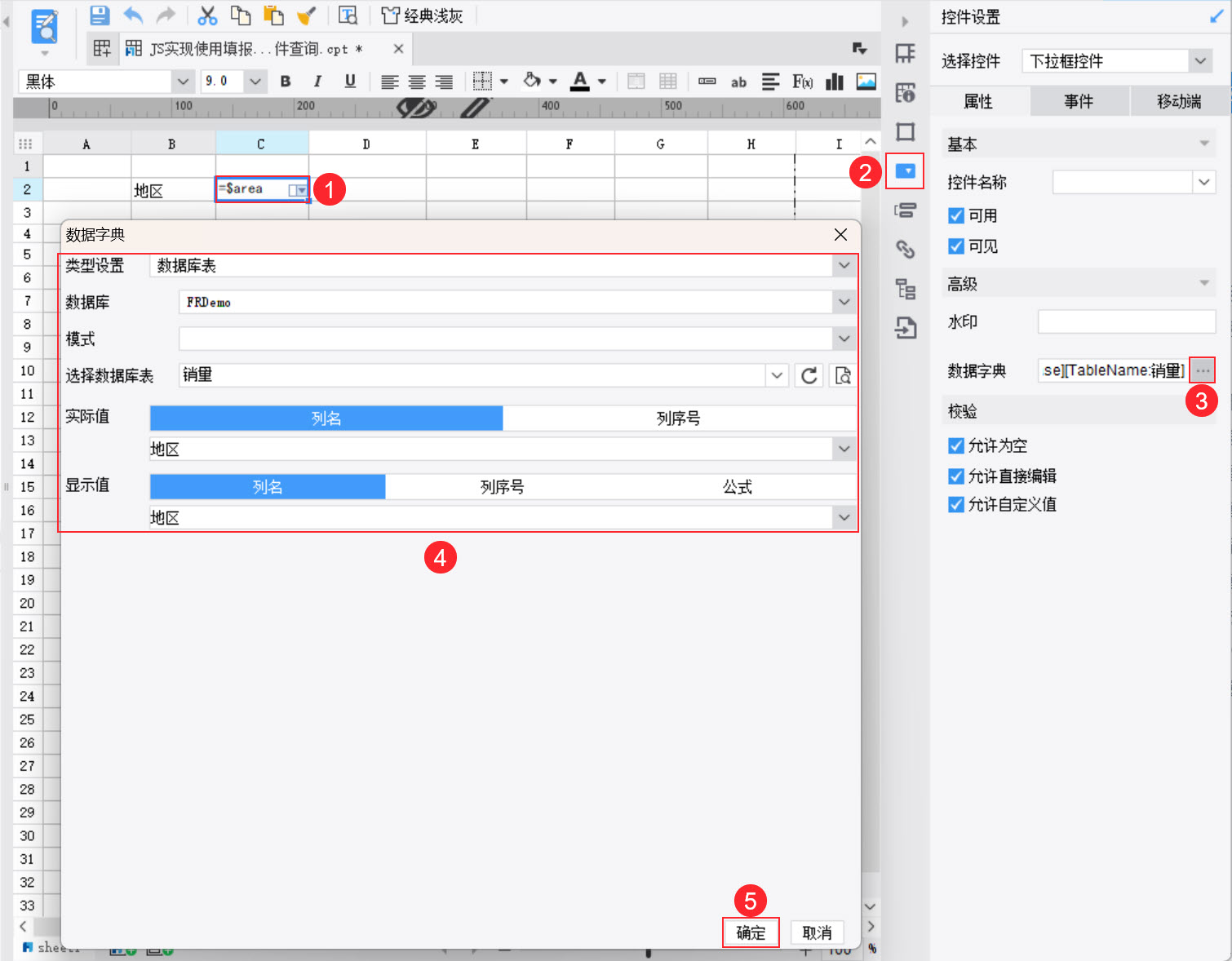Paste from the clipboard

coord(273,15)
